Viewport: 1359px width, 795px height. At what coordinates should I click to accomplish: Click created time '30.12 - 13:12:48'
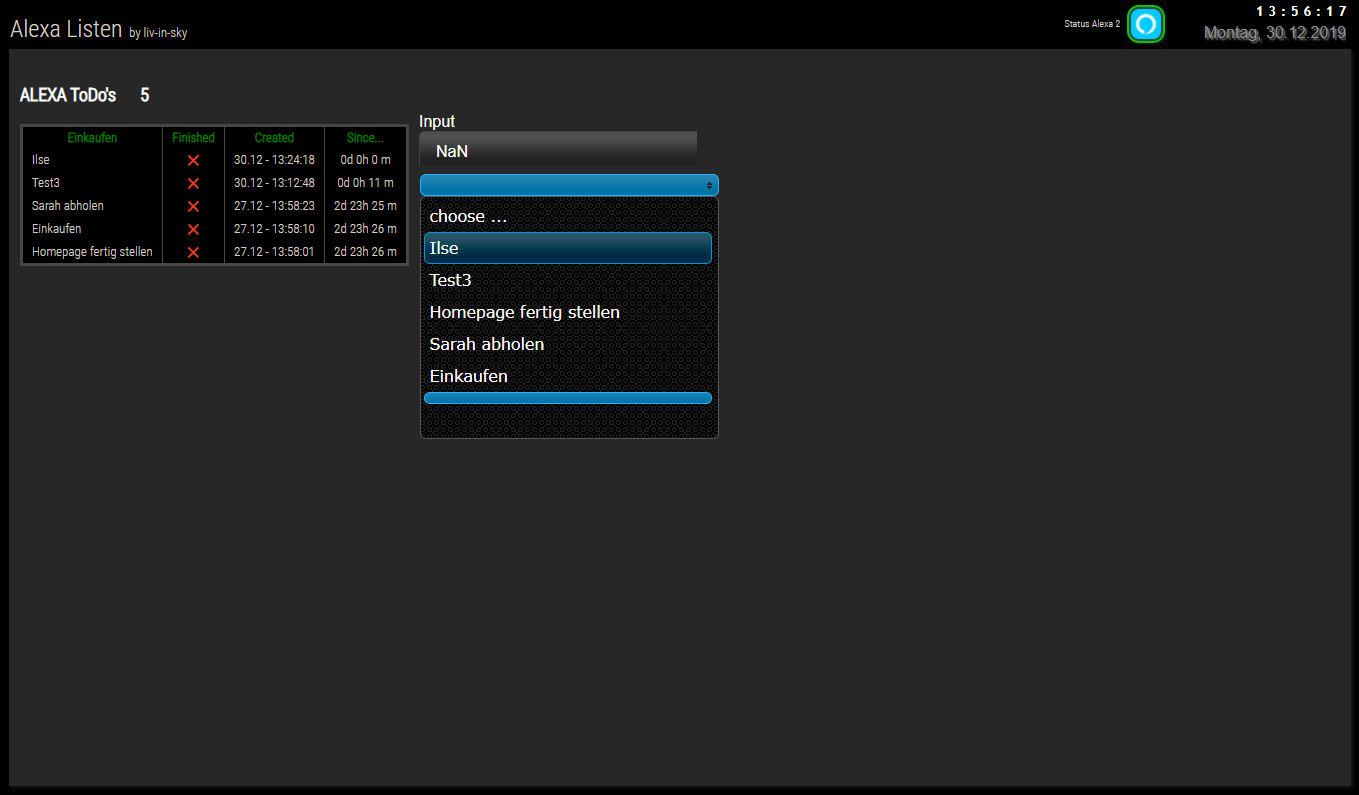274,183
